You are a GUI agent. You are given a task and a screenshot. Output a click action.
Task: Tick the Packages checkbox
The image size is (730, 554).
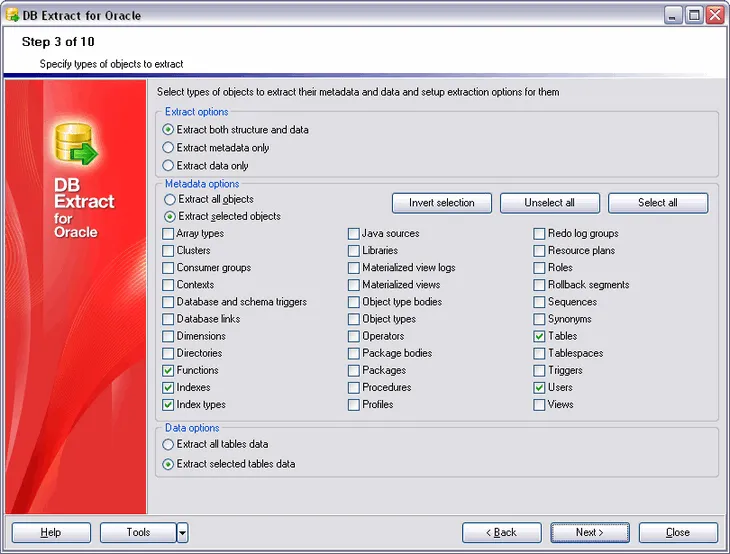[354, 371]
